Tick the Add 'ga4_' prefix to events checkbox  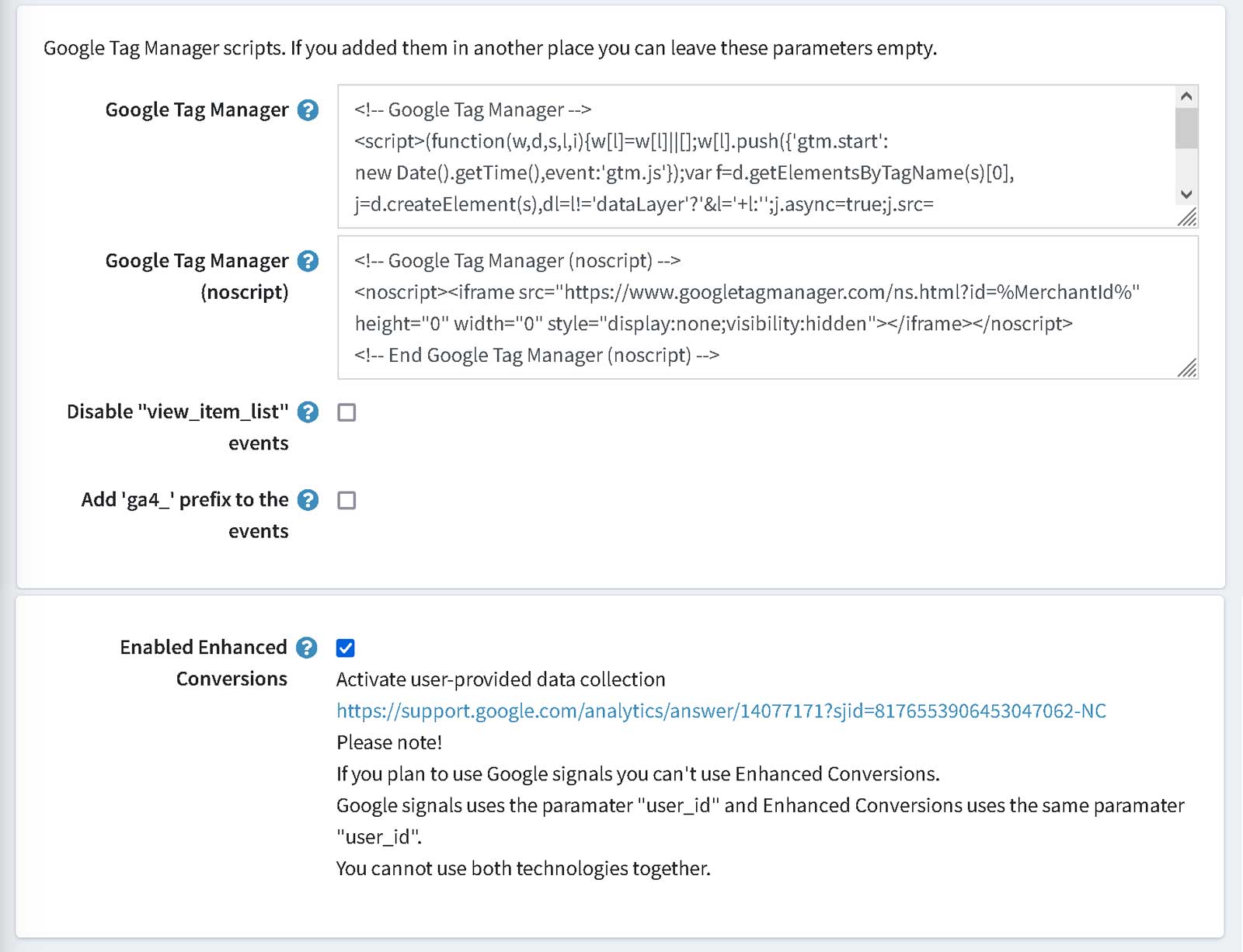[346, 500]
